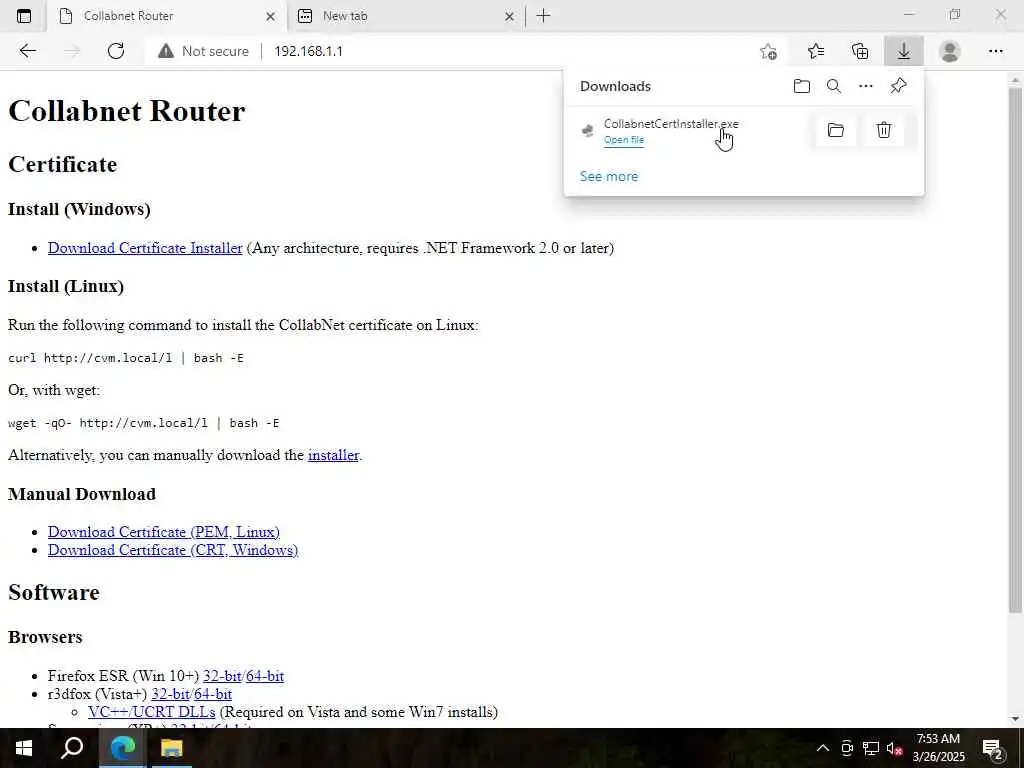Image resolution: width=1024 pixels, height=768 pixels.
Task: Click the VC++/UCRT DLLs link
Action: pyautogui.click(x=152, y=712)
